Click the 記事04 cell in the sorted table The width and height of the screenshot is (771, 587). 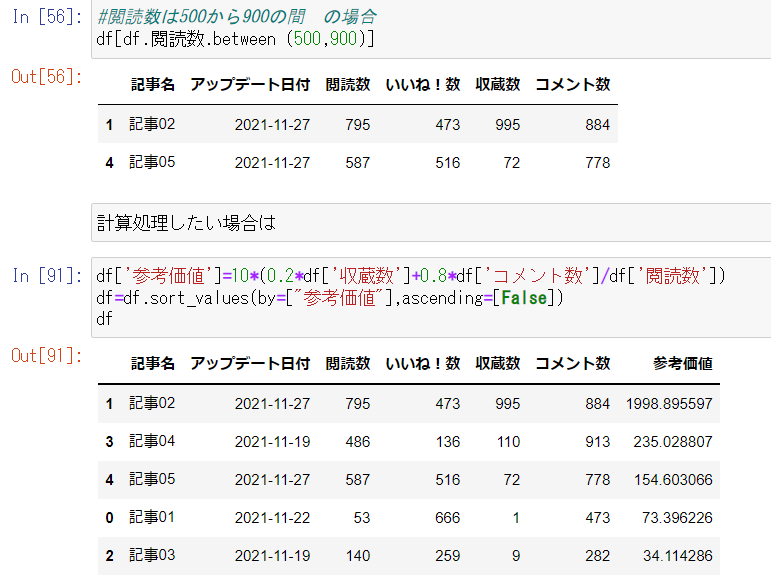pyautogui.click(x=152, y=441)
